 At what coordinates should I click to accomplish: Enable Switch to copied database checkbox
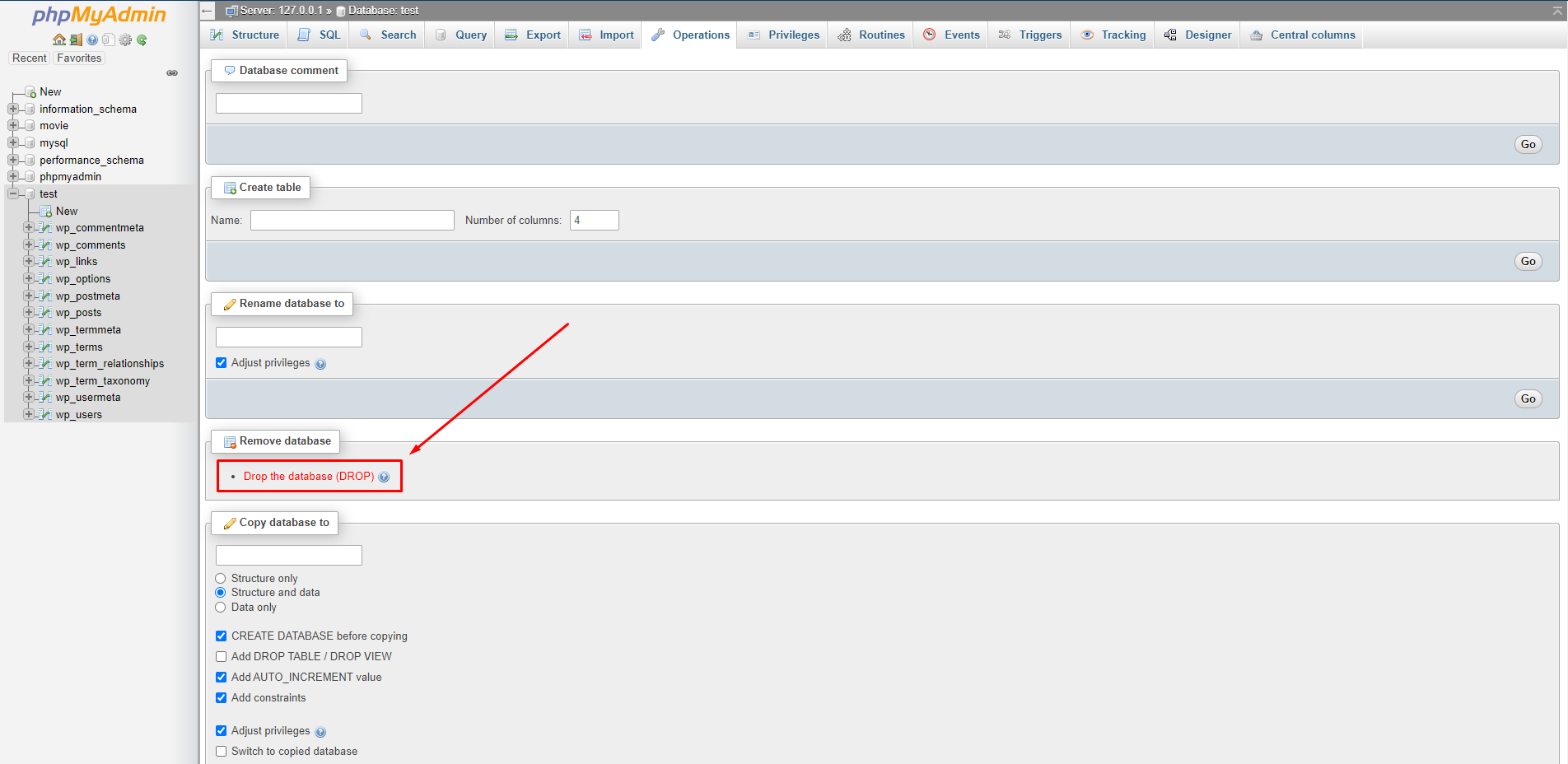coord(221,751)
